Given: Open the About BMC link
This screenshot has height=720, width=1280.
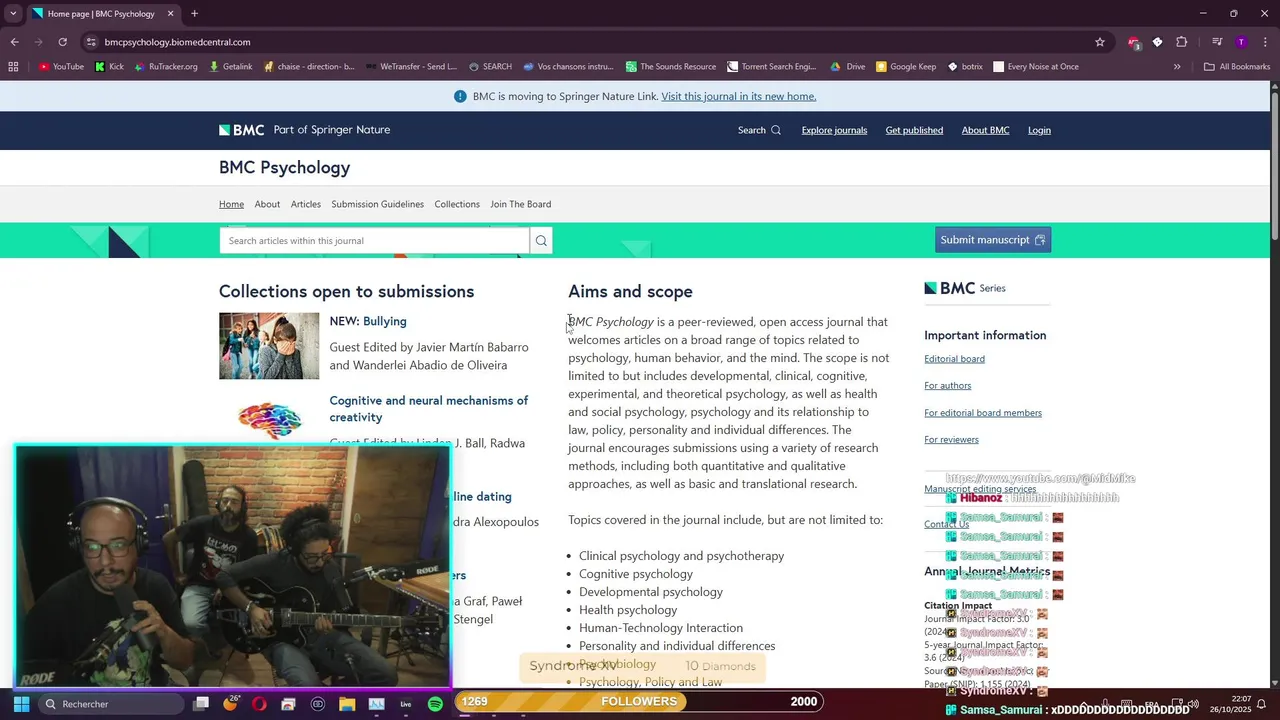Looking at the screenshot, I should coord(985,130).
